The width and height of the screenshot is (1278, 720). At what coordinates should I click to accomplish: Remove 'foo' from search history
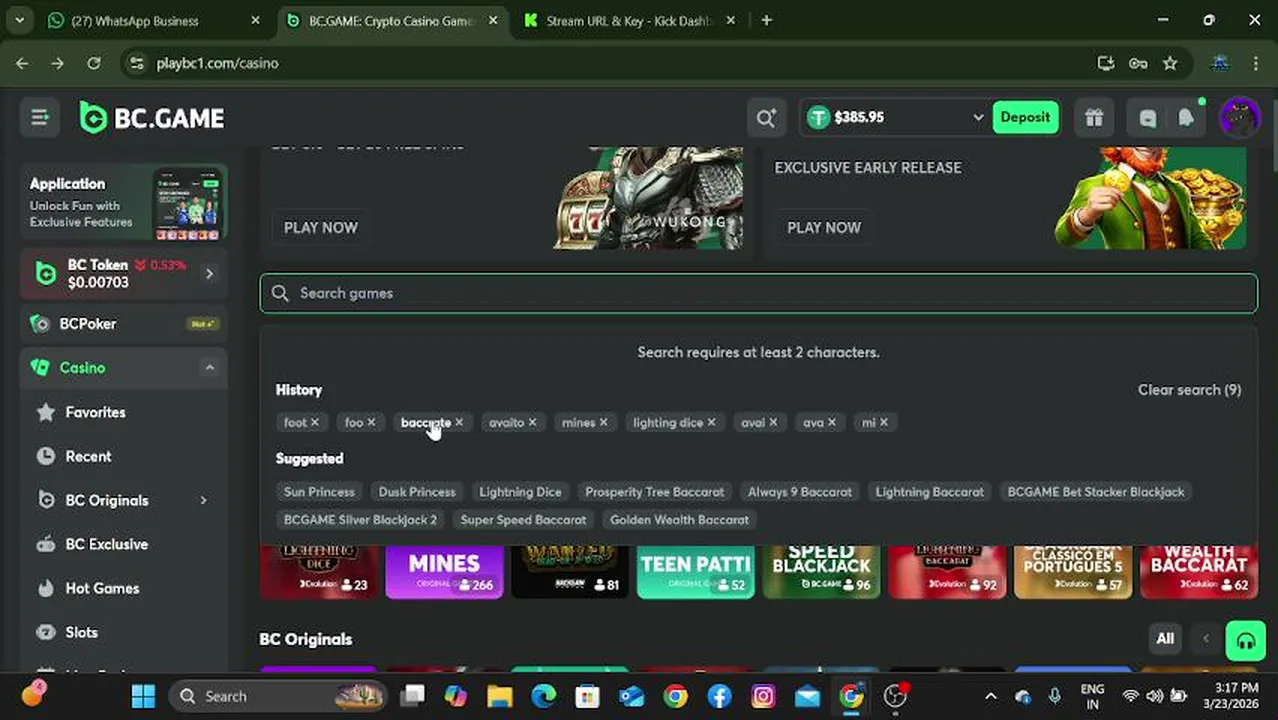[371, 422]
